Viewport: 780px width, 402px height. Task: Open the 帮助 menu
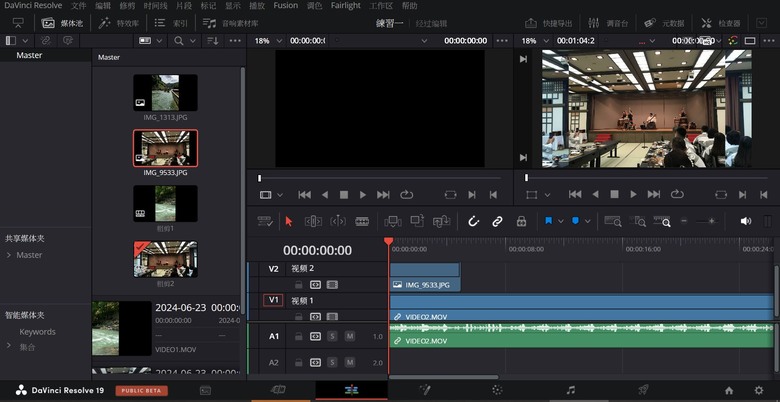(409, 6)
